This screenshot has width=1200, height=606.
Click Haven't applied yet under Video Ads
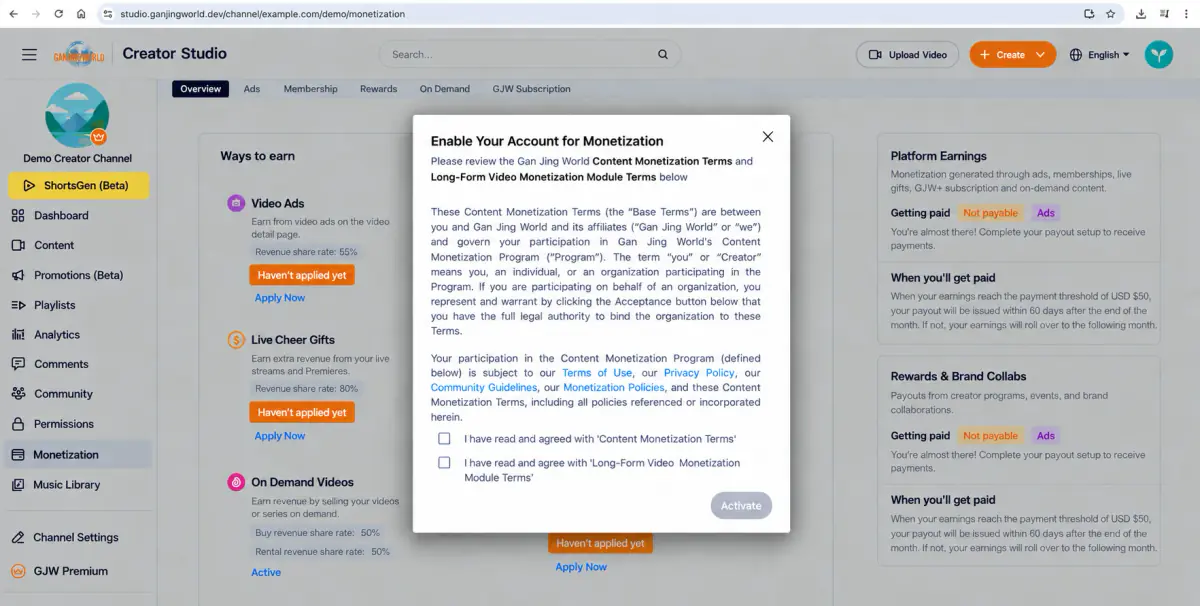(302, 275)
